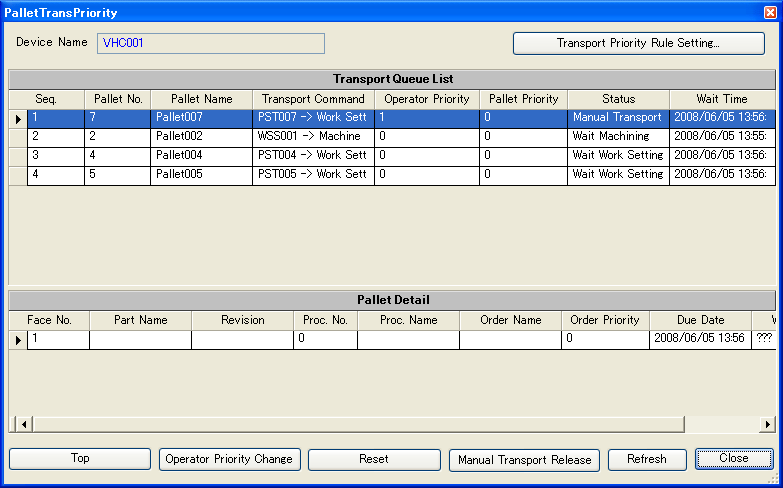783x488 pixels.
Task: Click the right arrow of horizontal scrollbar
Action: pyautogui.click(x=768, y=425)
